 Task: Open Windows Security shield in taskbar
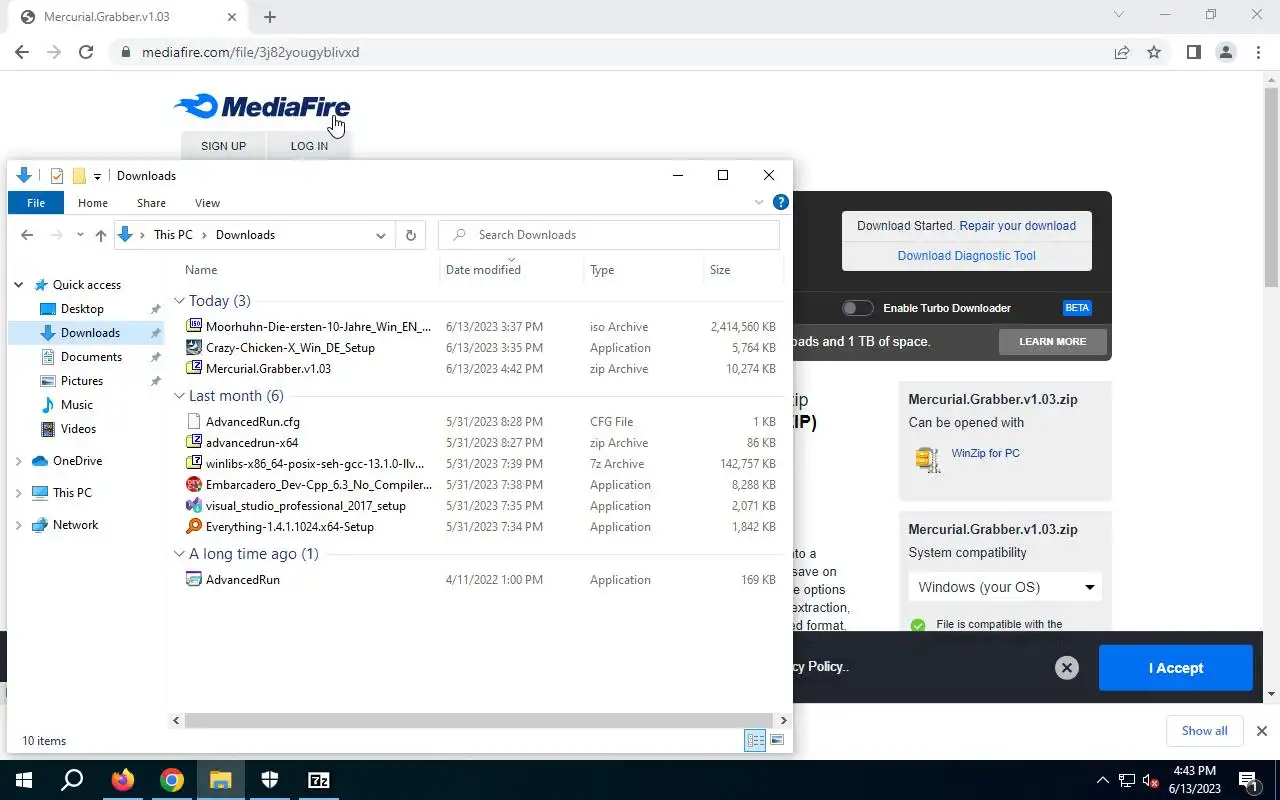pyautogui.click(x=270, y=780)
